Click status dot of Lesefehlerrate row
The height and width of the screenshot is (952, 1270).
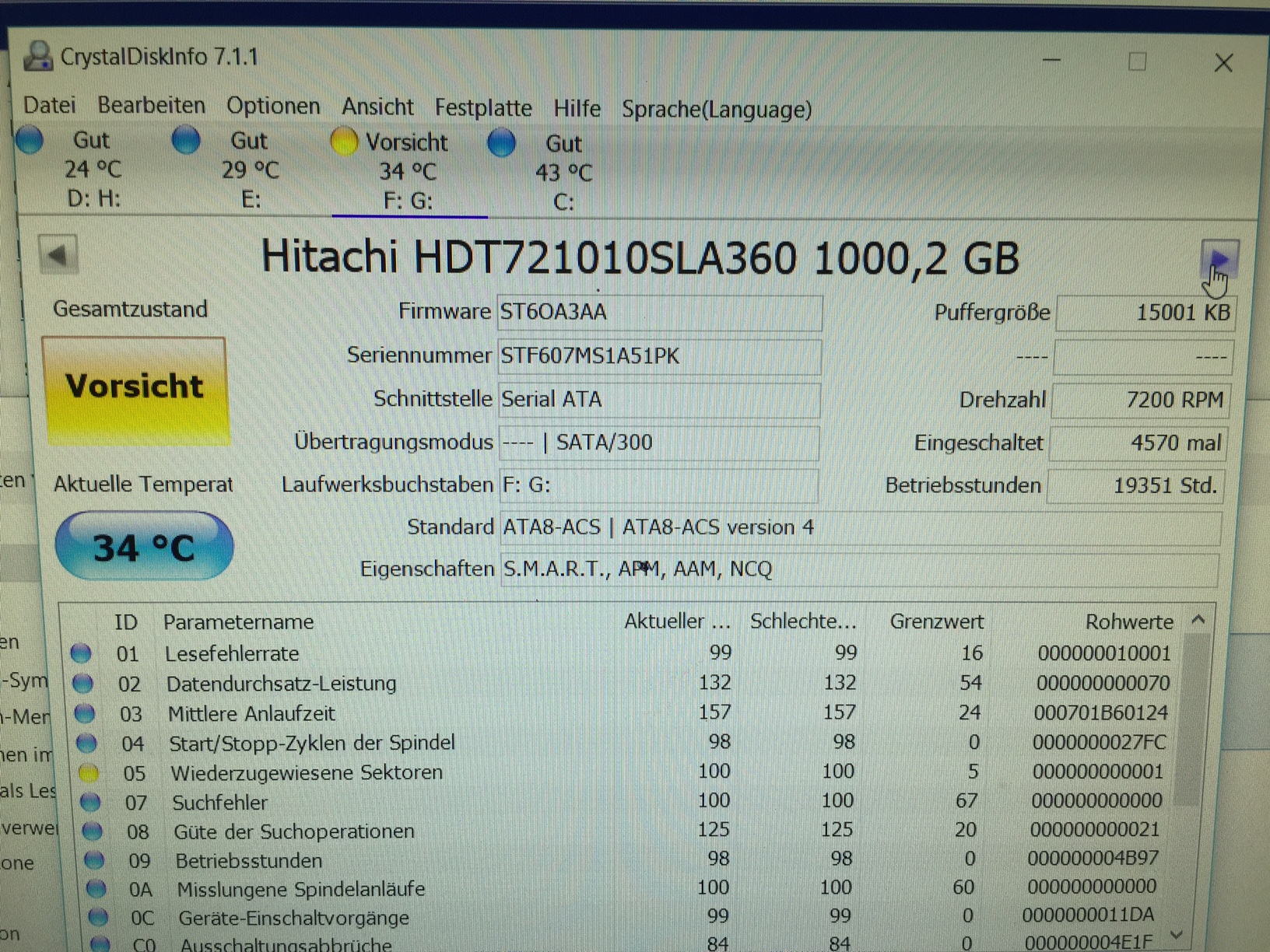click(81, 653)
